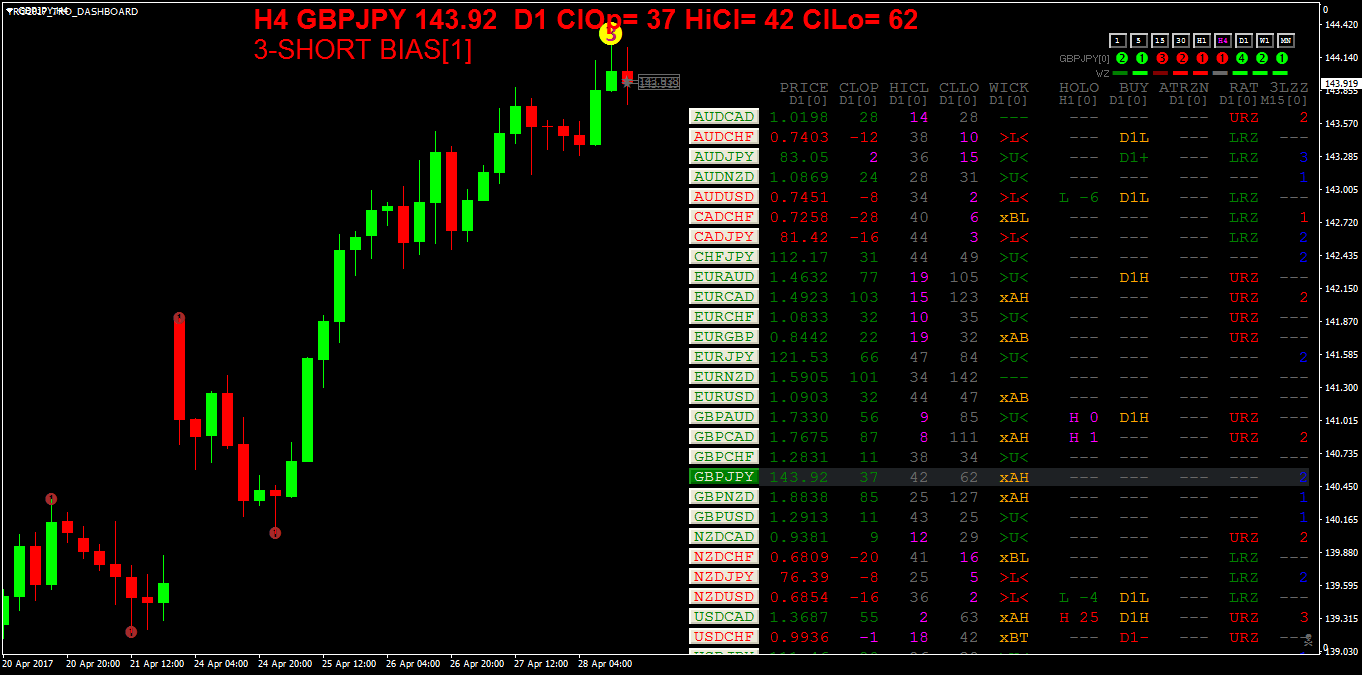Select the EURNZD pair button
1362x675 pixels.
pyautogui.click(x=724, y=377)
